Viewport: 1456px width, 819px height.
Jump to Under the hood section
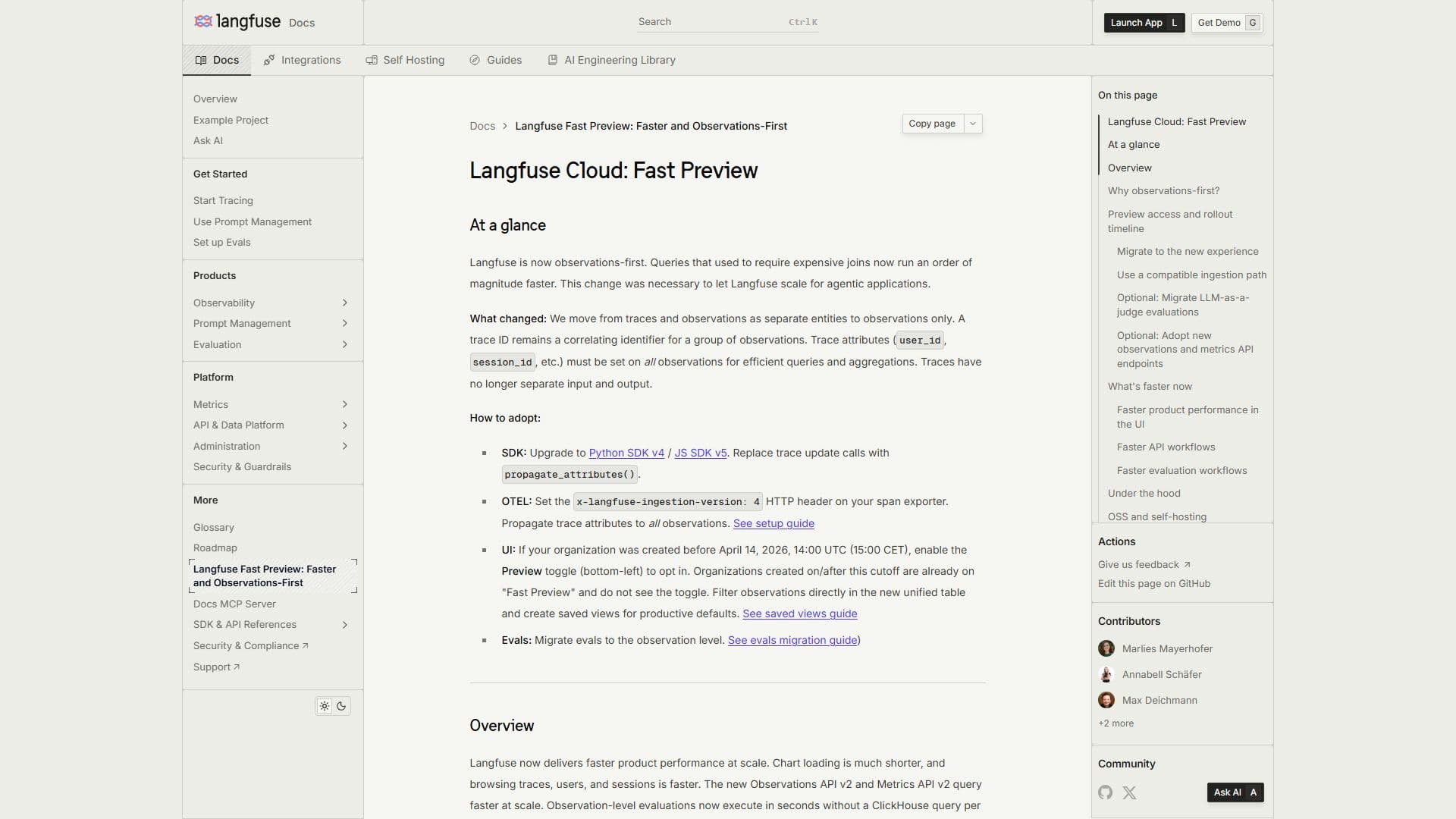click(x=1144, y=494)
